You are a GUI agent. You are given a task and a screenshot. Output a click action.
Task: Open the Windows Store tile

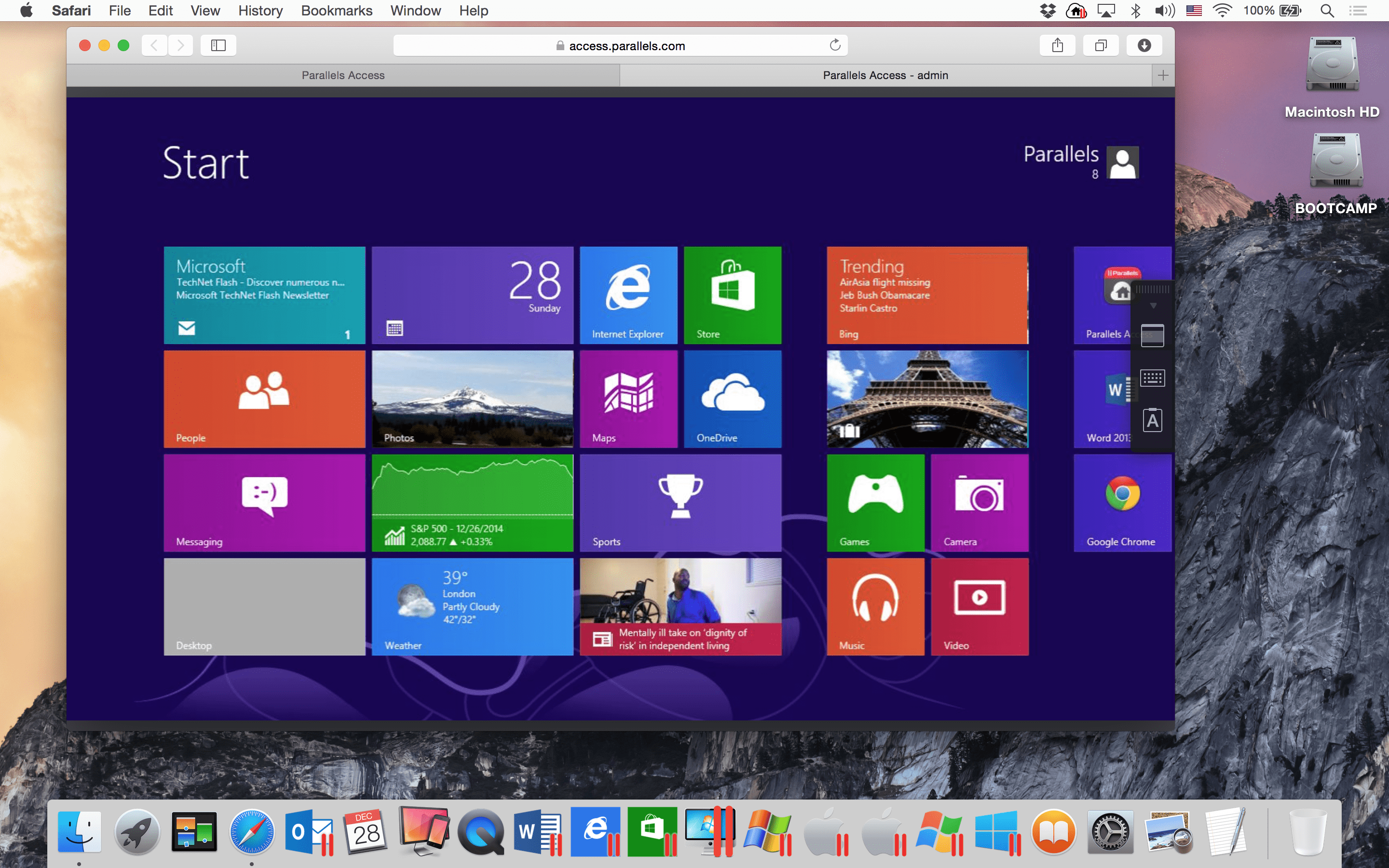click(733, 295)
